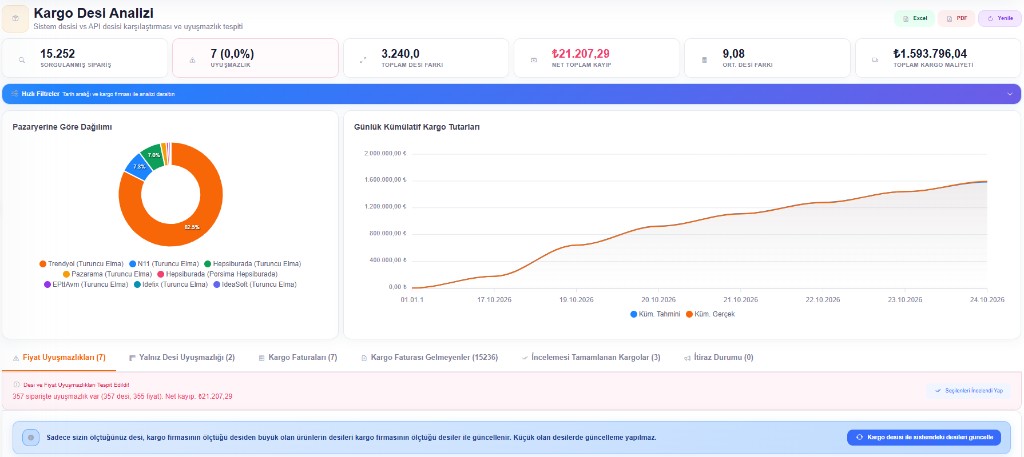Expand the Hızlı Filtreler chevron
This screenshot has height=457, width=1024.
click(1010, 94)
